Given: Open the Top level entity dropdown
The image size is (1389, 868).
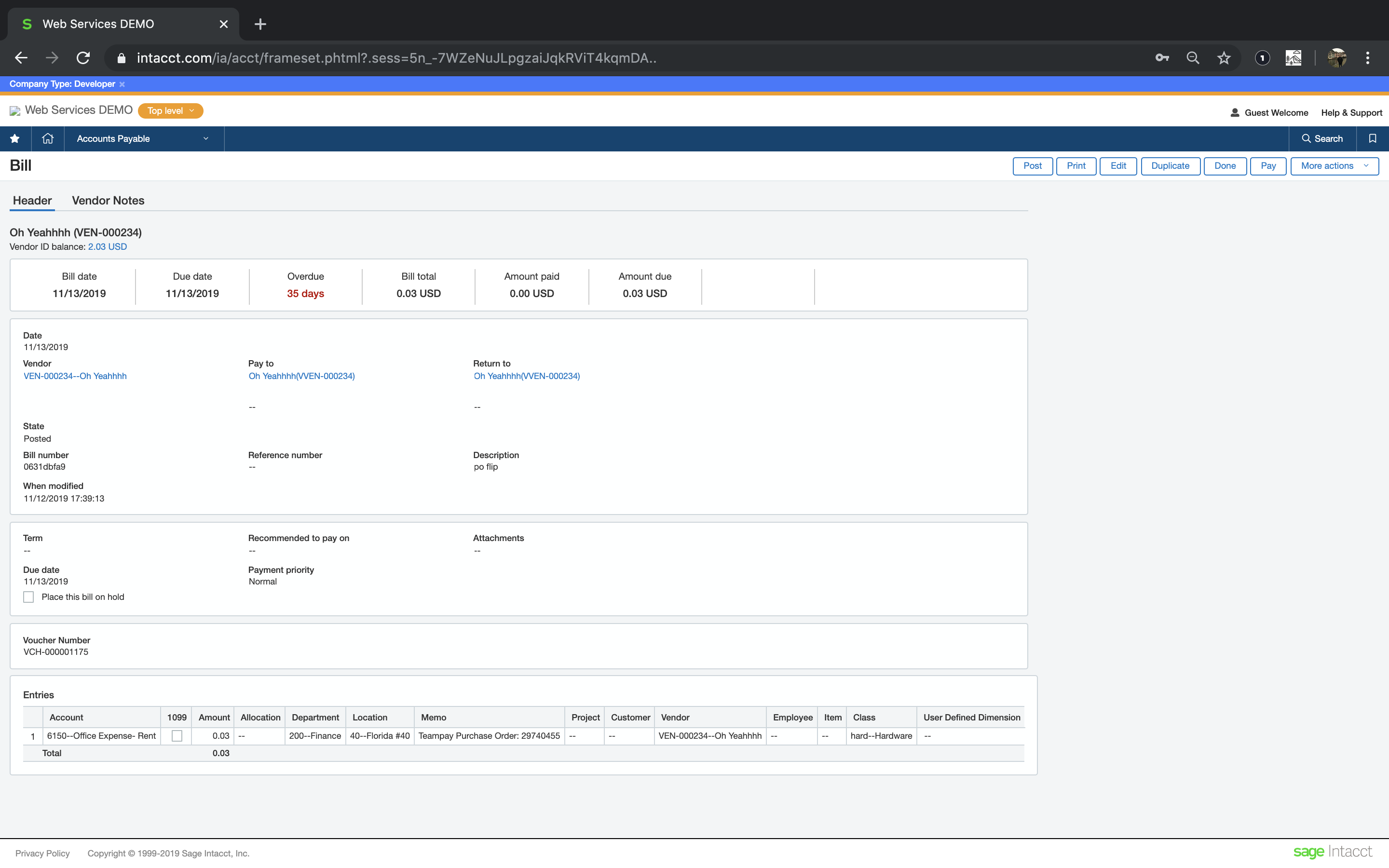Looking at the screenshot, I should point(170,111).
